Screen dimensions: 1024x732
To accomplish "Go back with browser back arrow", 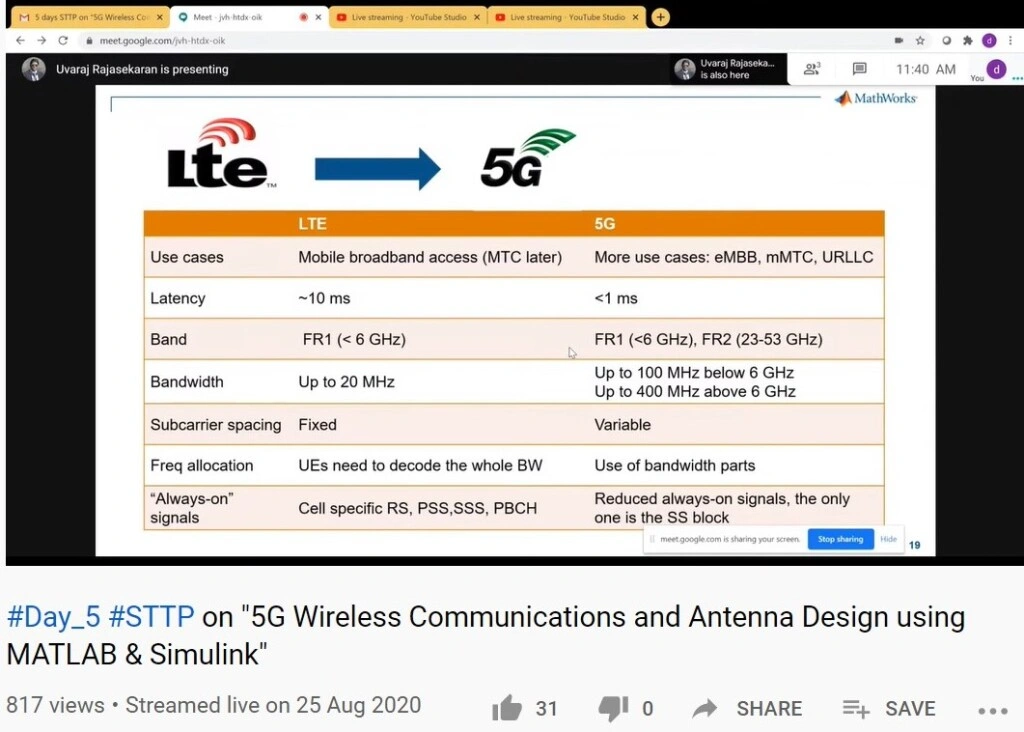I will pyautogui.click(x=20, y=40).
